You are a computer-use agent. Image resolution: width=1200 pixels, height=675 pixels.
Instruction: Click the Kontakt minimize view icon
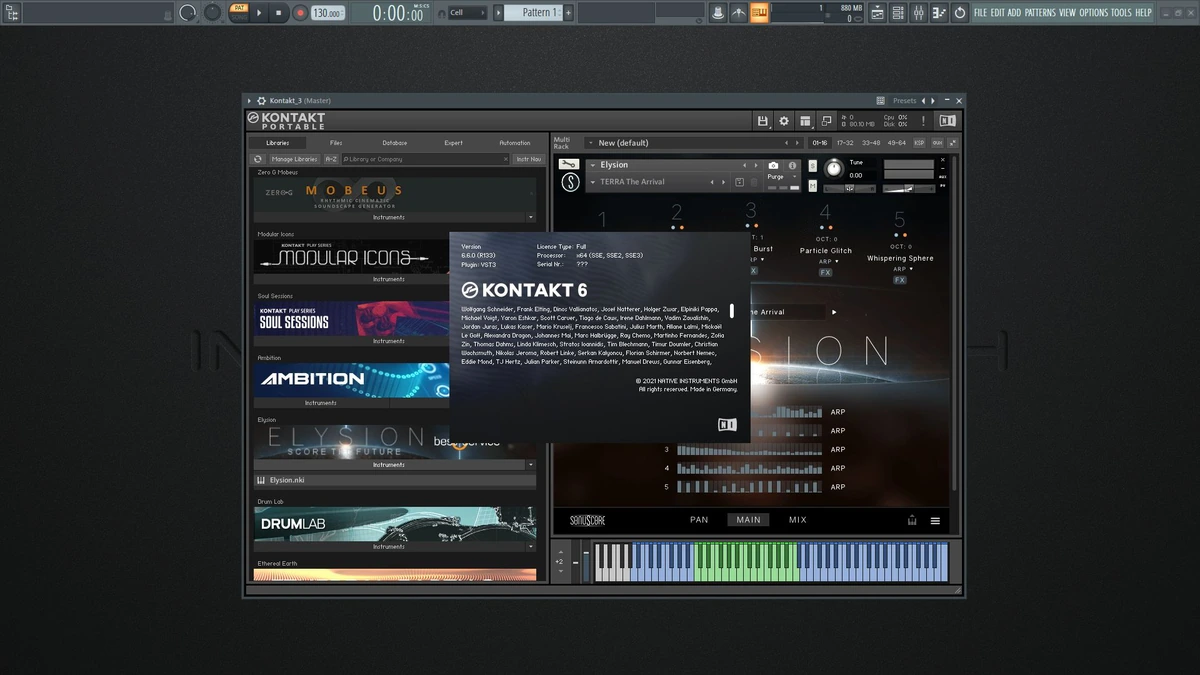pyautogui.click(x=827, y=121)
